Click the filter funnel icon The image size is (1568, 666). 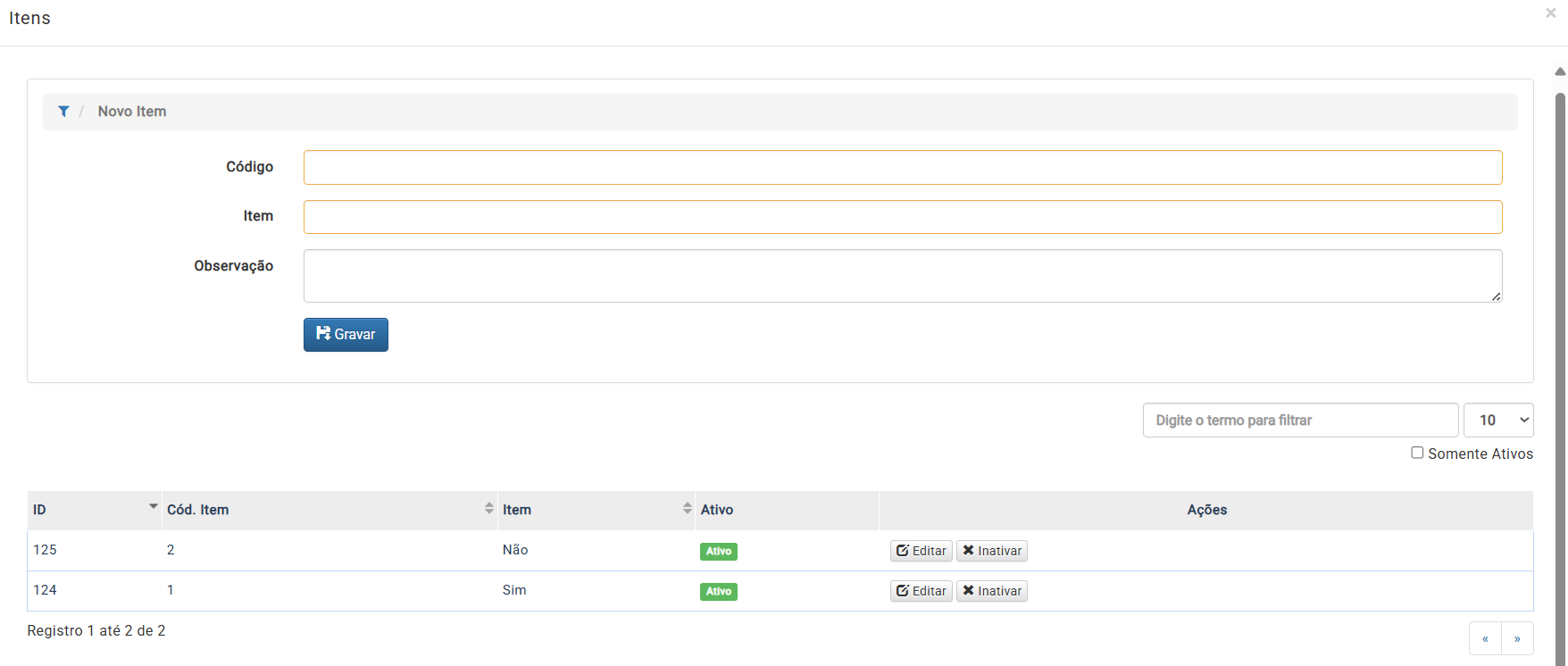[x=63, y=112]
